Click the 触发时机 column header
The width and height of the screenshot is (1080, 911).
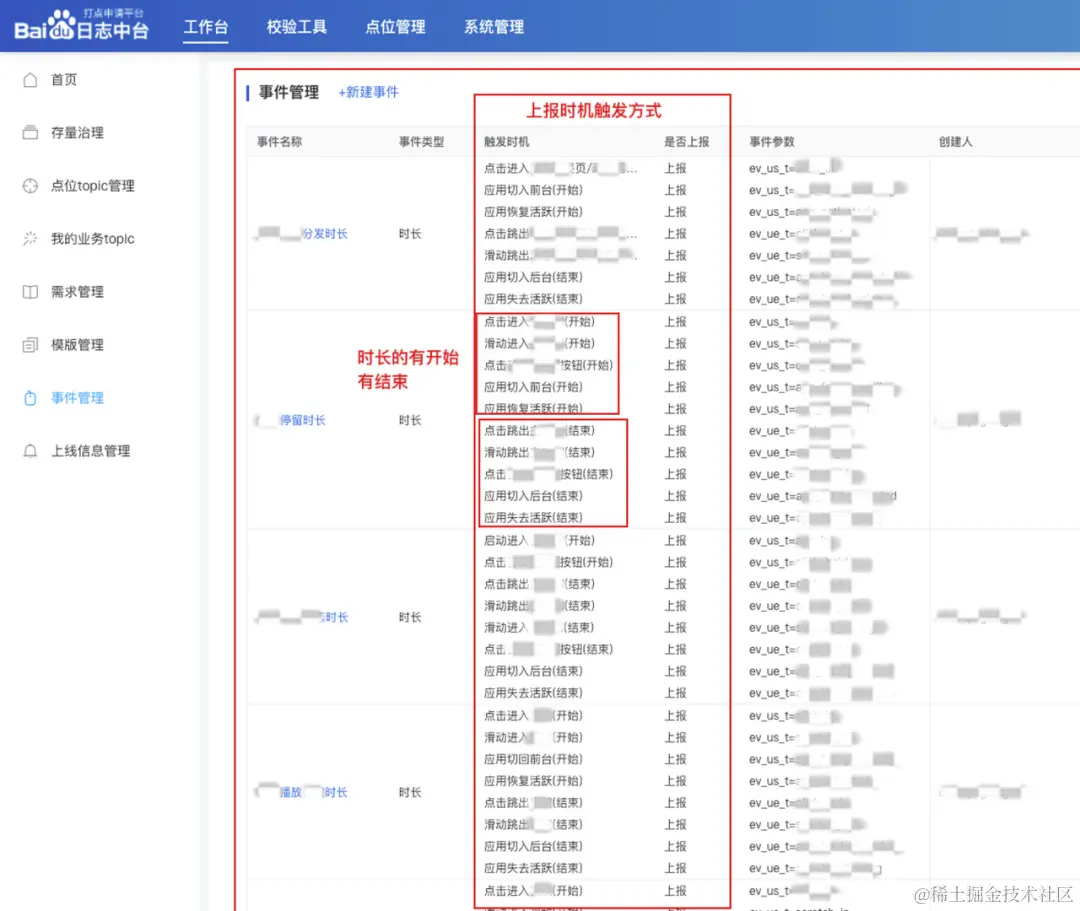pyautogui.click(x=506, y=141)
